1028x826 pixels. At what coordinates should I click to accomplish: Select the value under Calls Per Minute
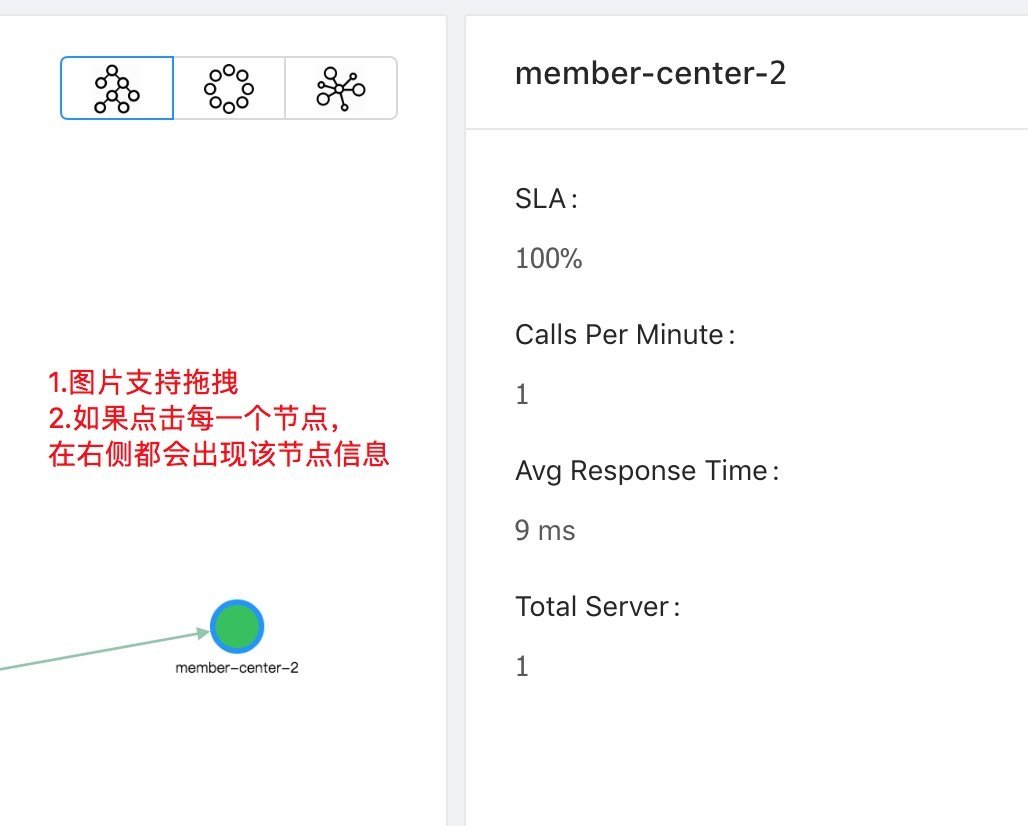click(522, 395)
